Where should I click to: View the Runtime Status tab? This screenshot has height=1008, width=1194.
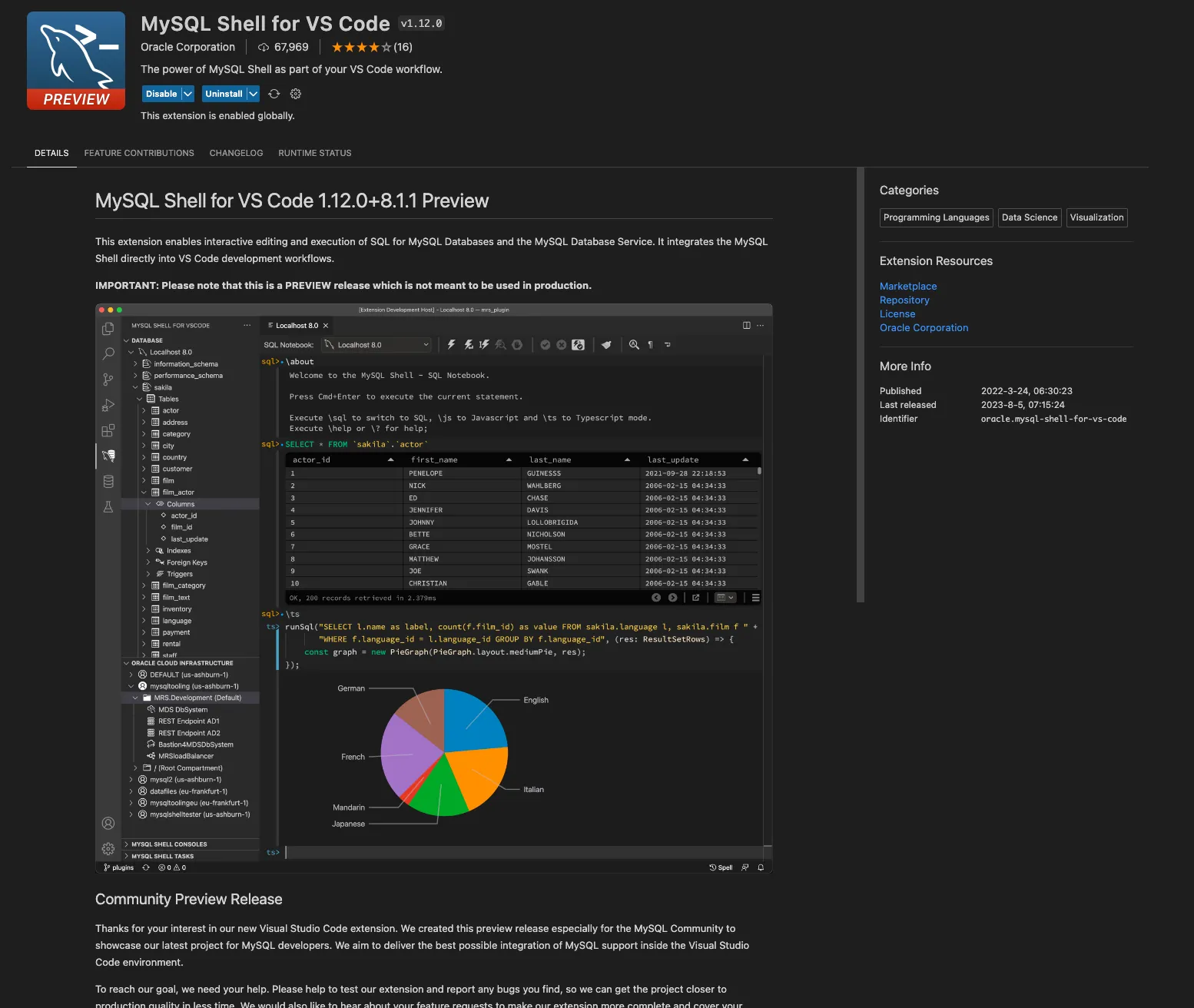coord(314,154)
